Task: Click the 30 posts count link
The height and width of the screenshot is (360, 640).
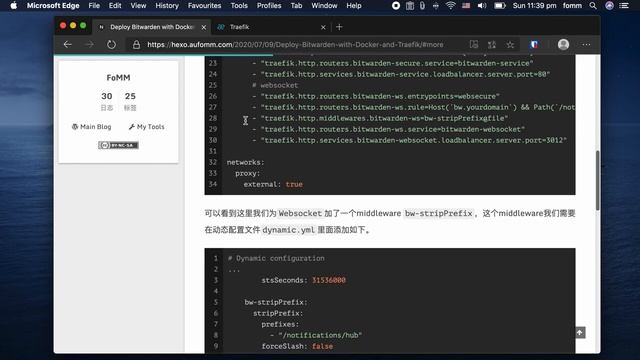Action: pyautogui.click(x=107, y=101)
